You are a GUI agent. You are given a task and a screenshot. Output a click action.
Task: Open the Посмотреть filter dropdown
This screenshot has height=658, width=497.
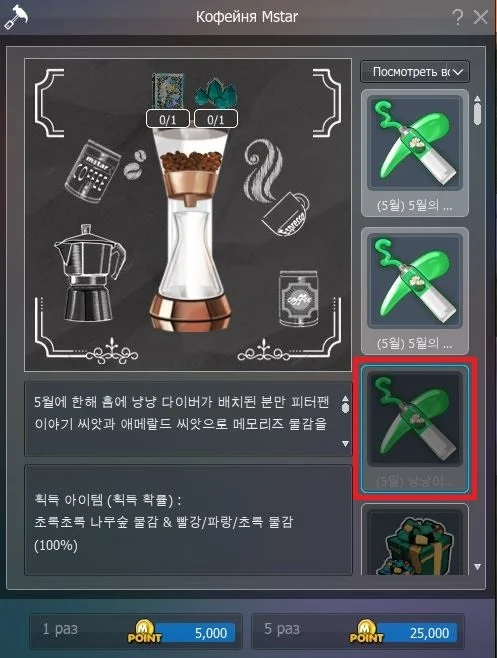(x=415, y=72)
